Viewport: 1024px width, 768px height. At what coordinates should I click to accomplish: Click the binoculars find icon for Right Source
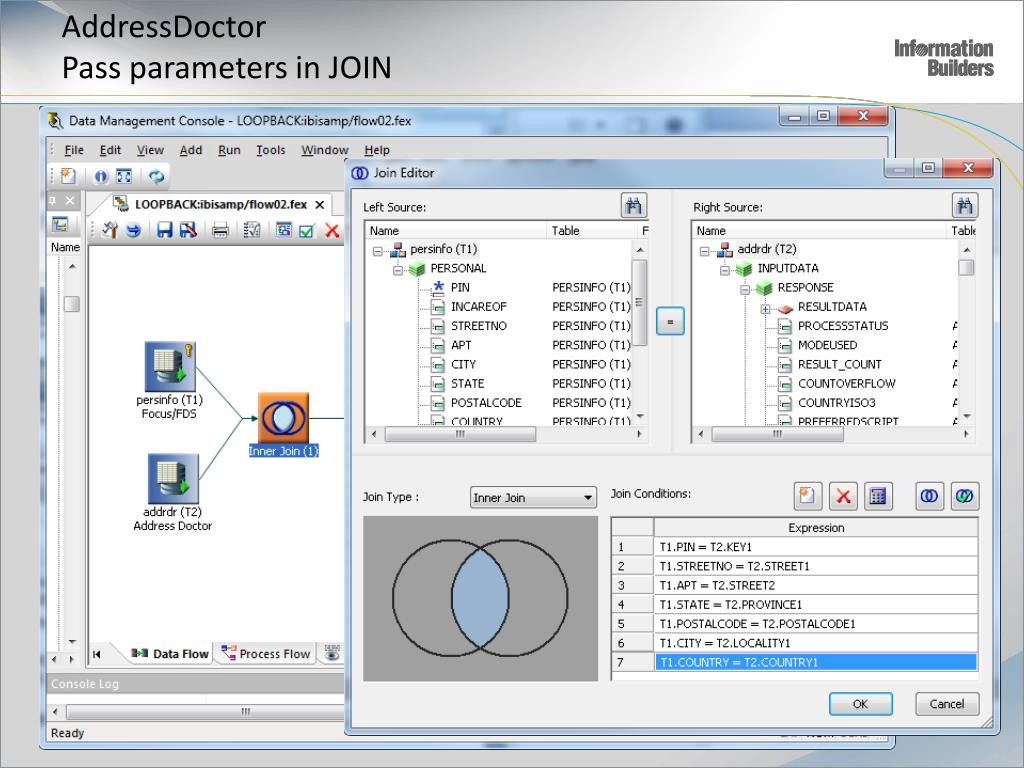964,206
